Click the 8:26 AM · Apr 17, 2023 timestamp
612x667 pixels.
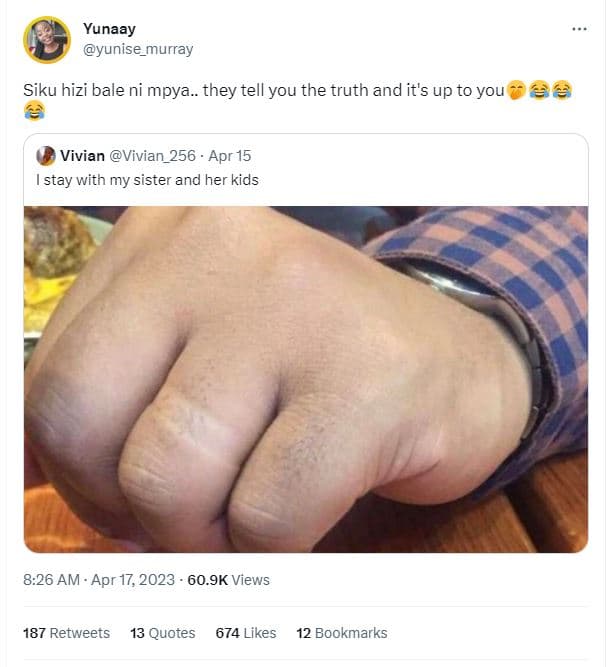[99, 580]
